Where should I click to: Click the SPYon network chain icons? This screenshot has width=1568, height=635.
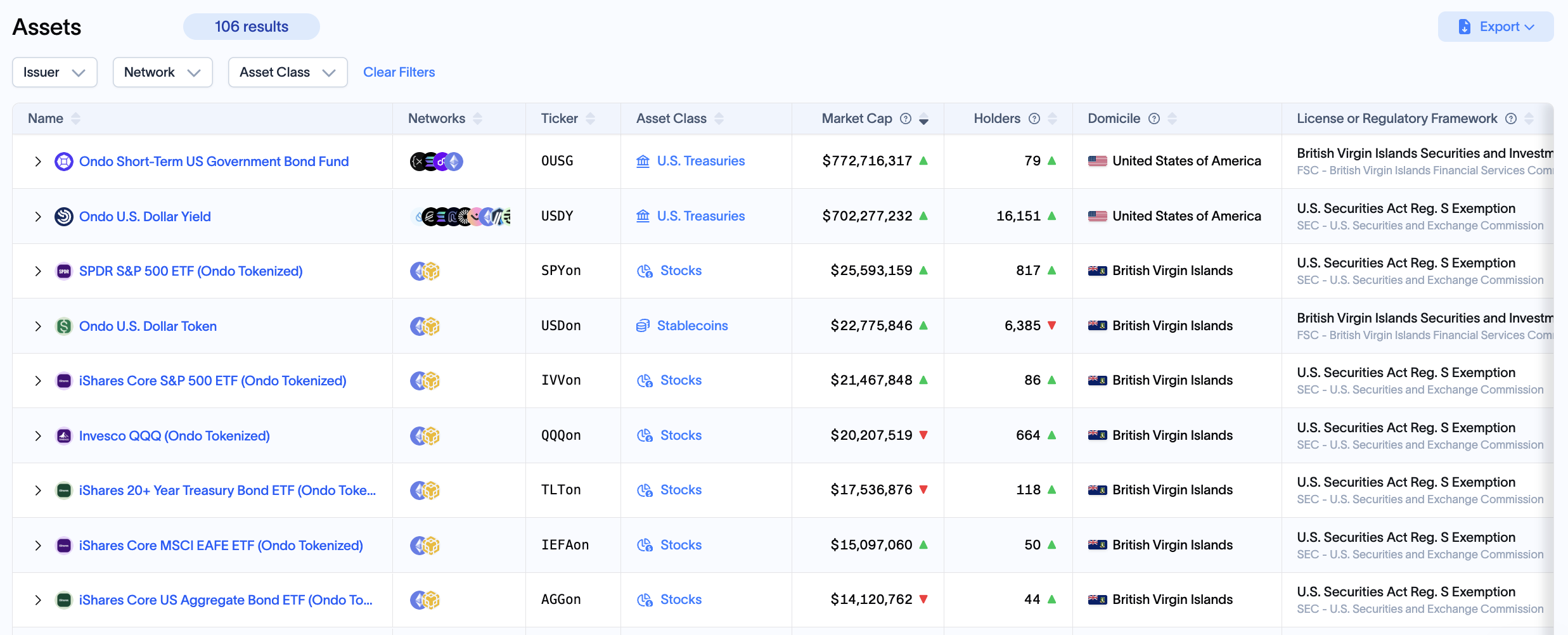425,271
